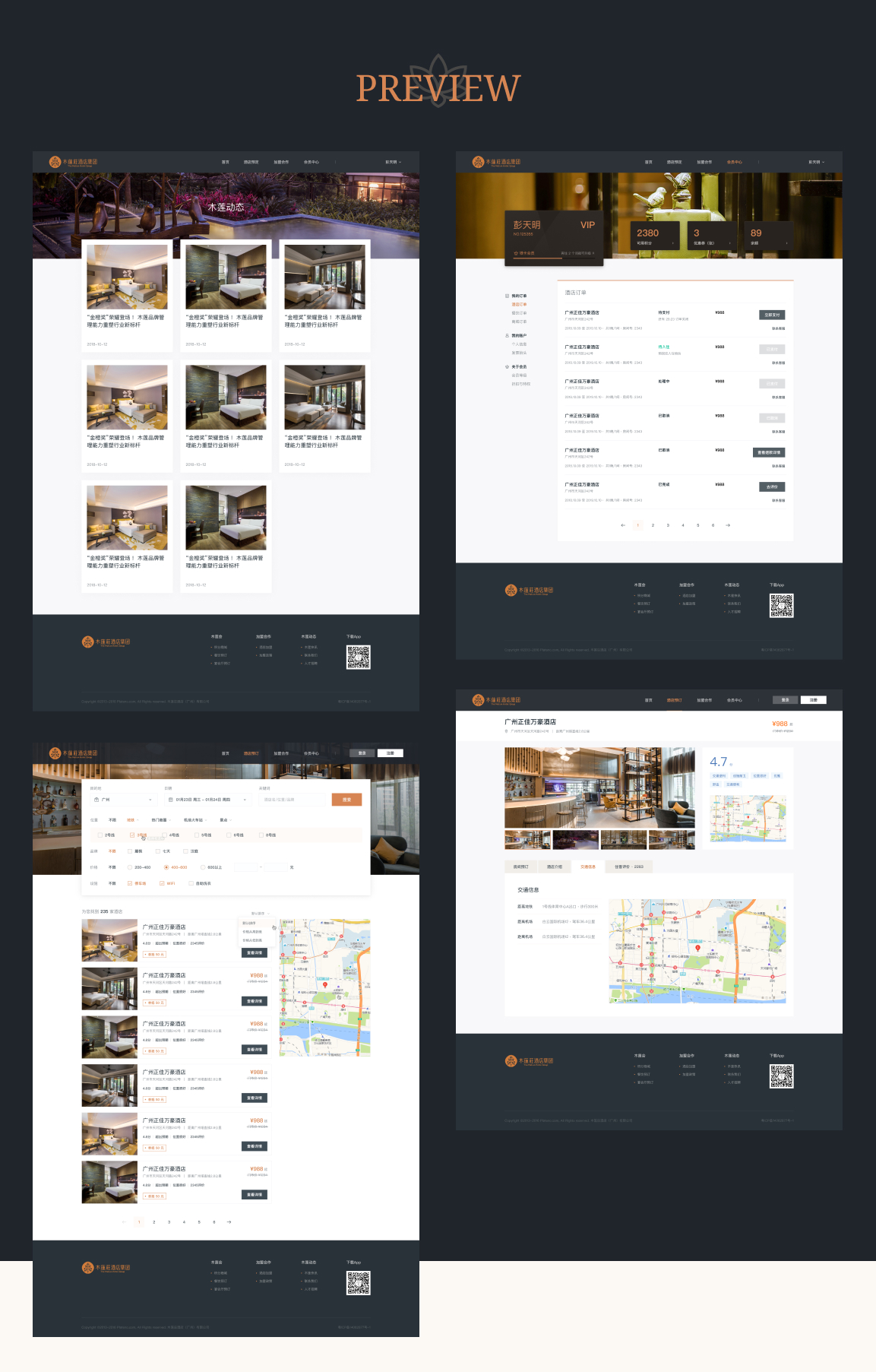This screenshot has width=876, height=1372.
Task: Open the 住客评价 reviews tab
Action: 628,867
